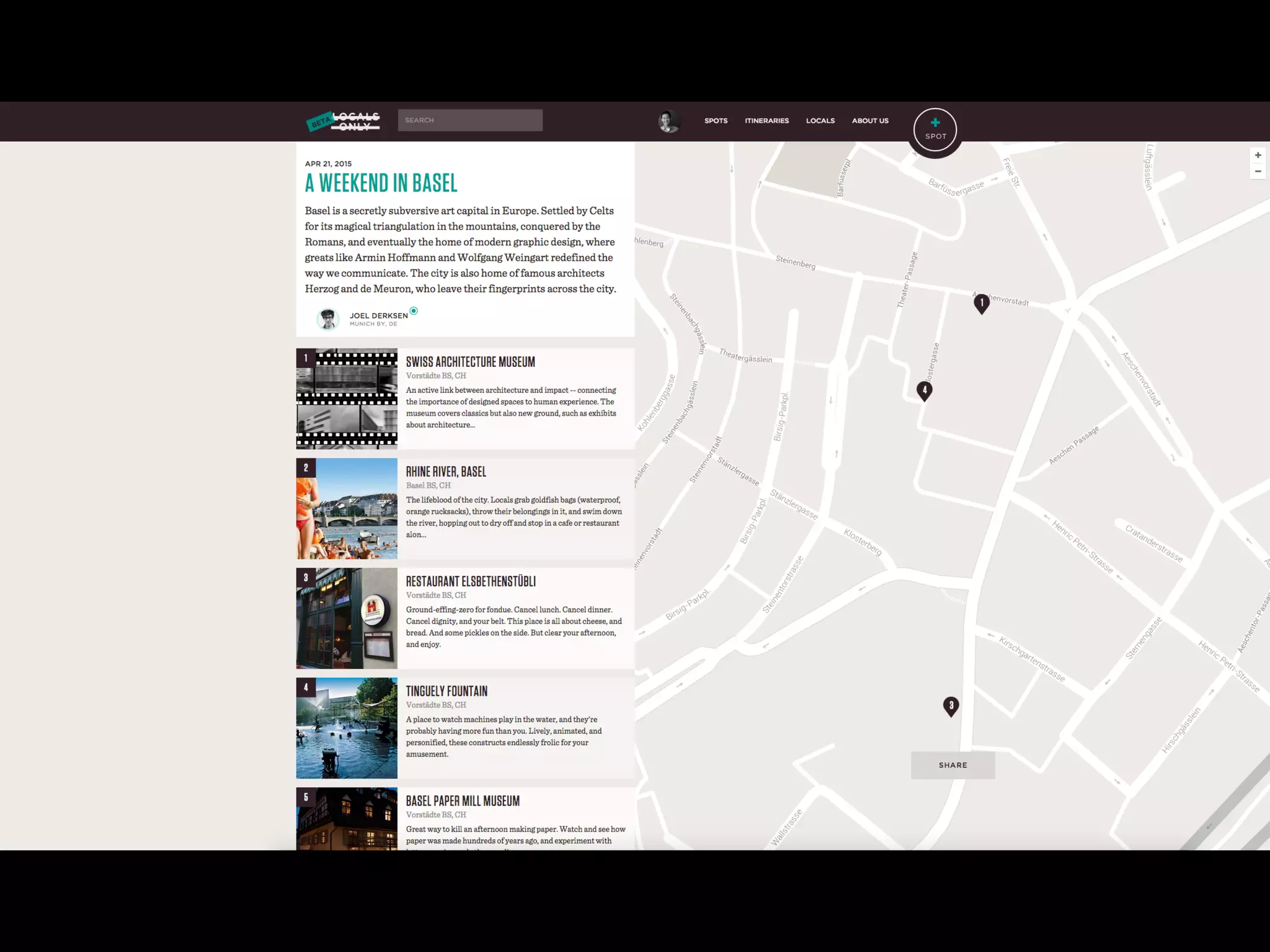This screenshot has height=952, width=1270.
Task: Select map pin number 4
Action: 924,390
